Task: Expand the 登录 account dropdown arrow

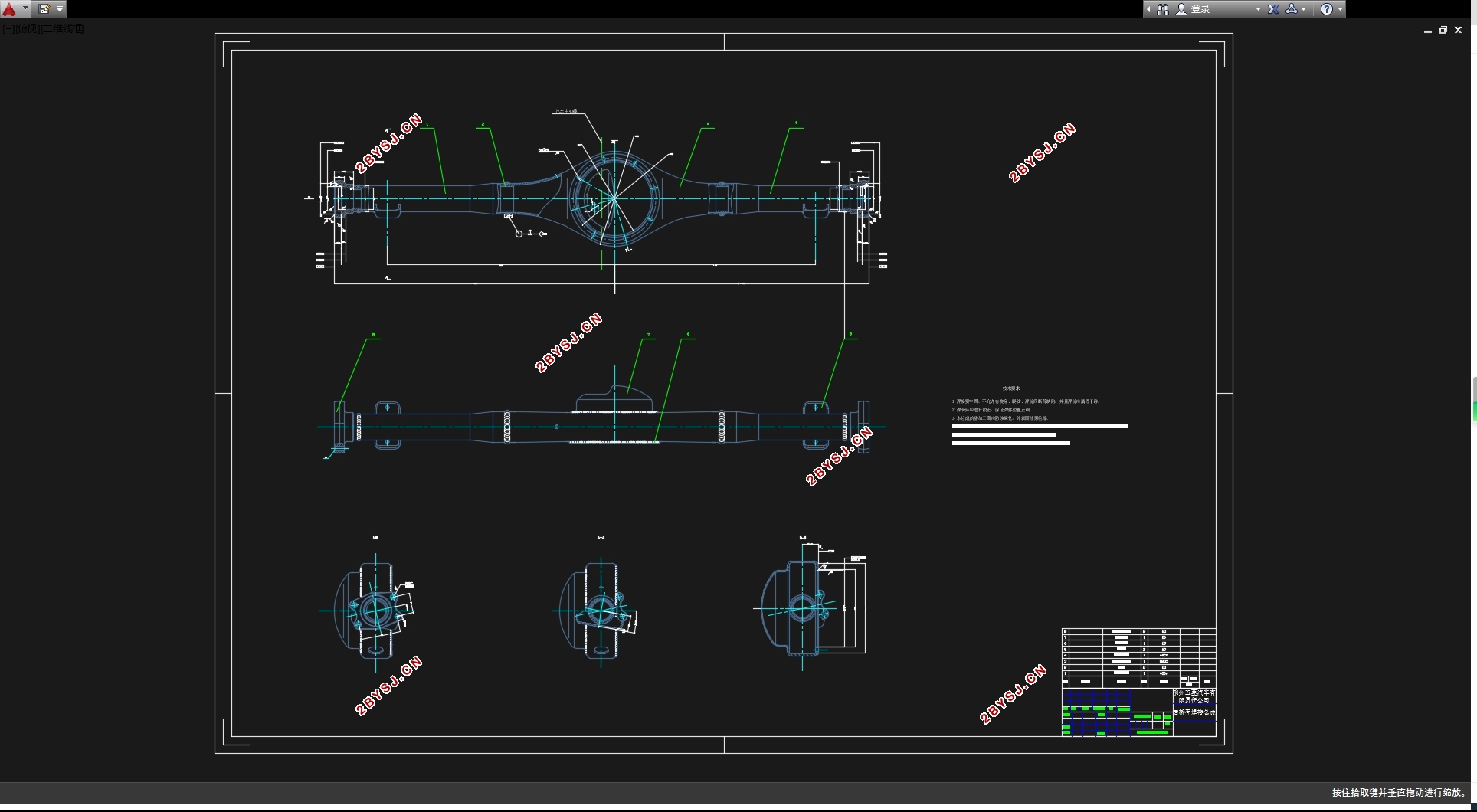Action: click(1258, 9)
